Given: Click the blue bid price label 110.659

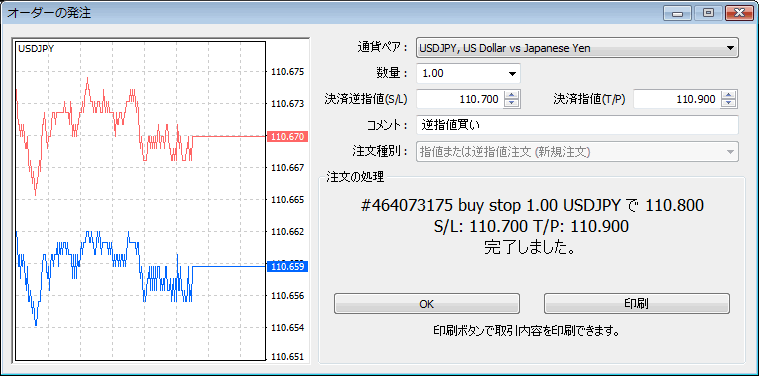Looking at the screenshot, I should click(288, 266).
